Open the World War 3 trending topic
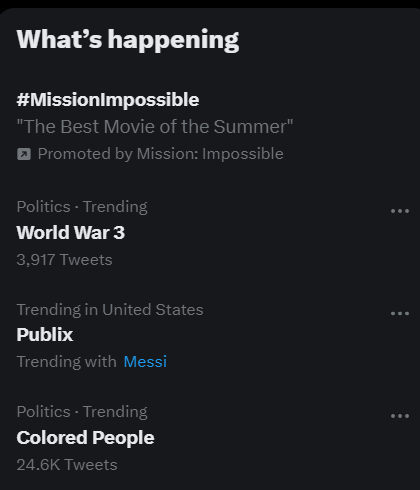 71,232
